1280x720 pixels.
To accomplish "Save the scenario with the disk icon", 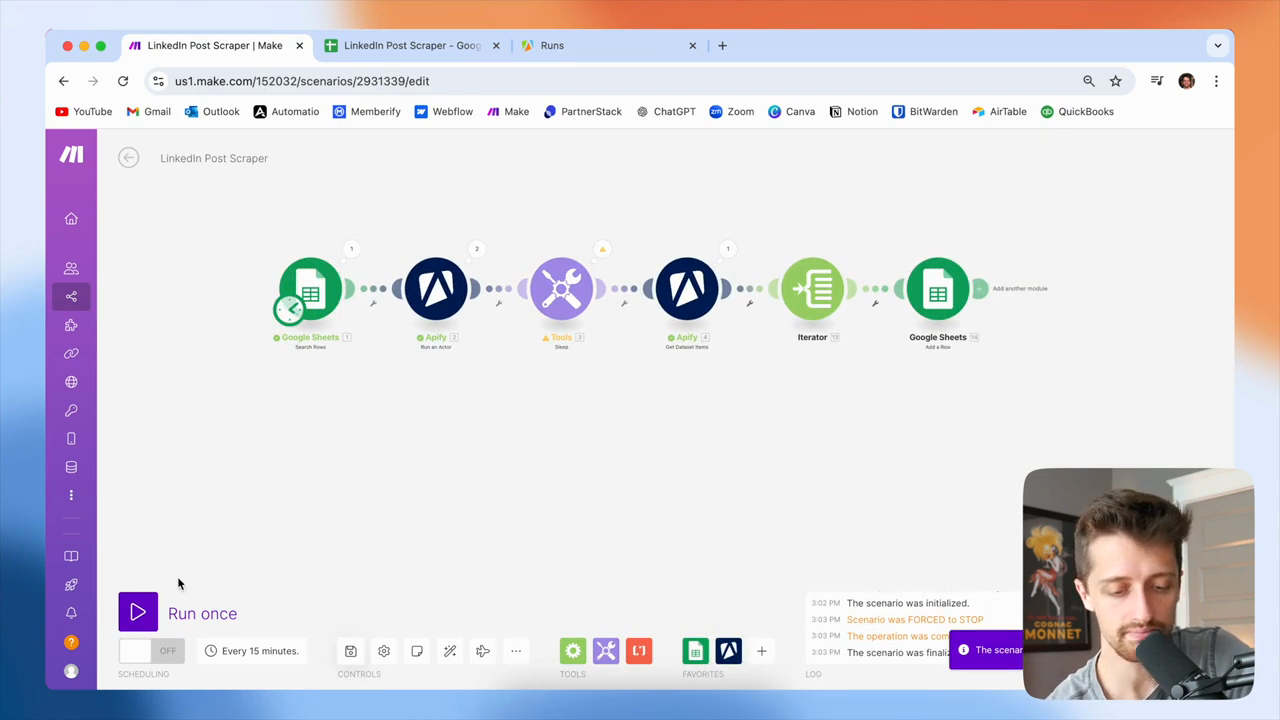I will click(351, 651).
